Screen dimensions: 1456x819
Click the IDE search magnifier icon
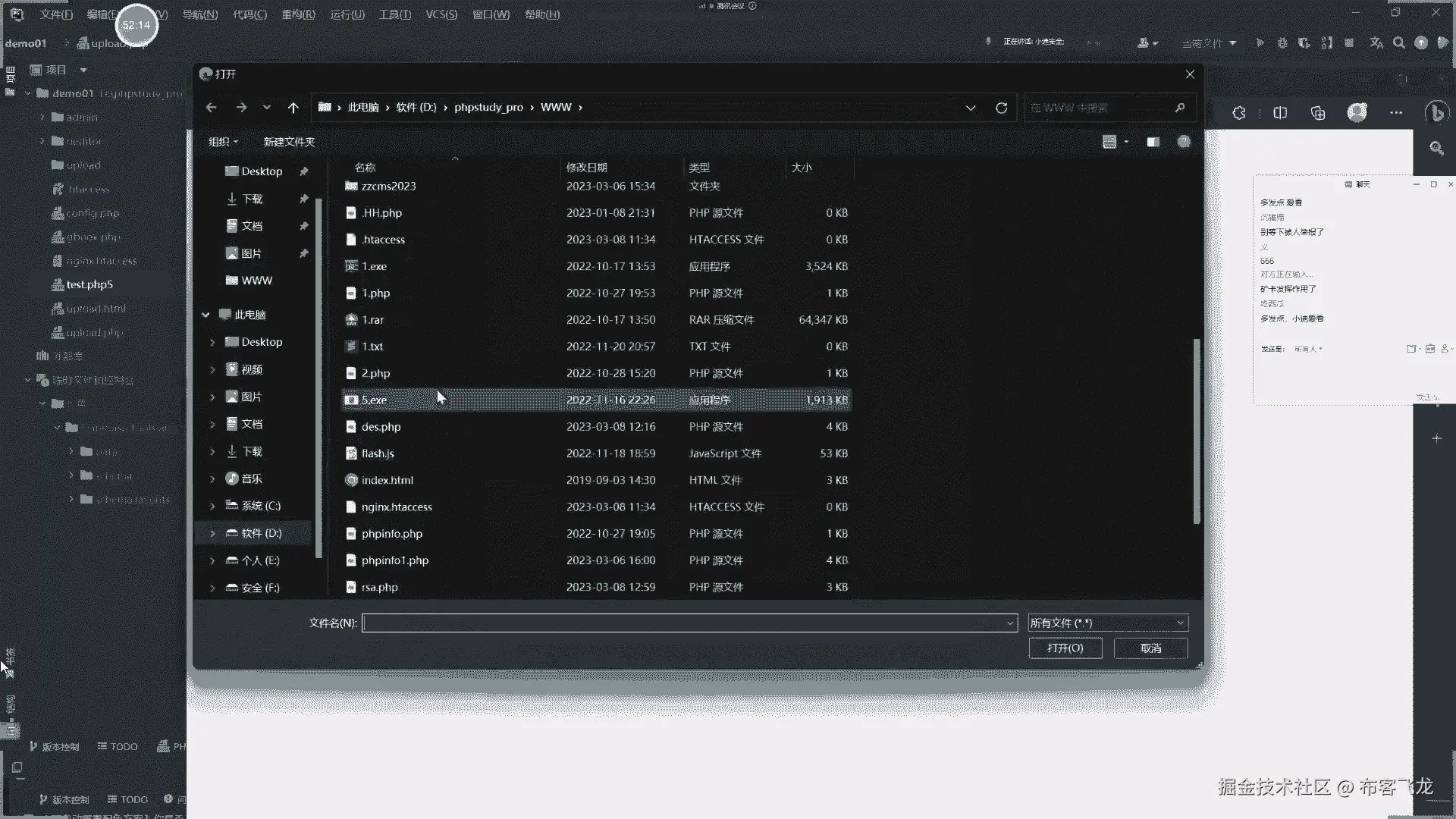coord(1399,43)
